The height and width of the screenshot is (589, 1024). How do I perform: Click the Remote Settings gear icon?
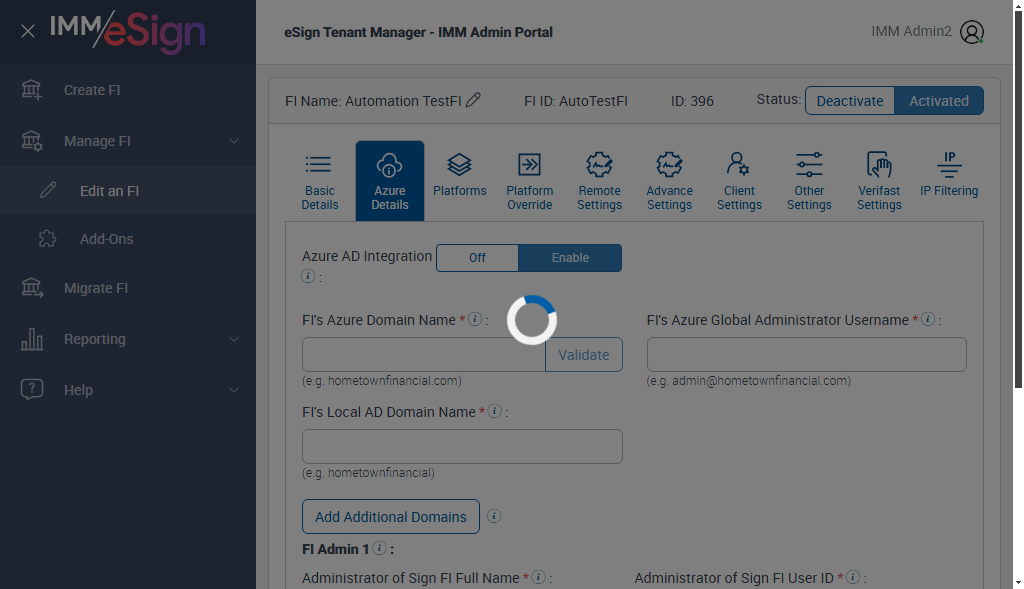tap(599, 165)
